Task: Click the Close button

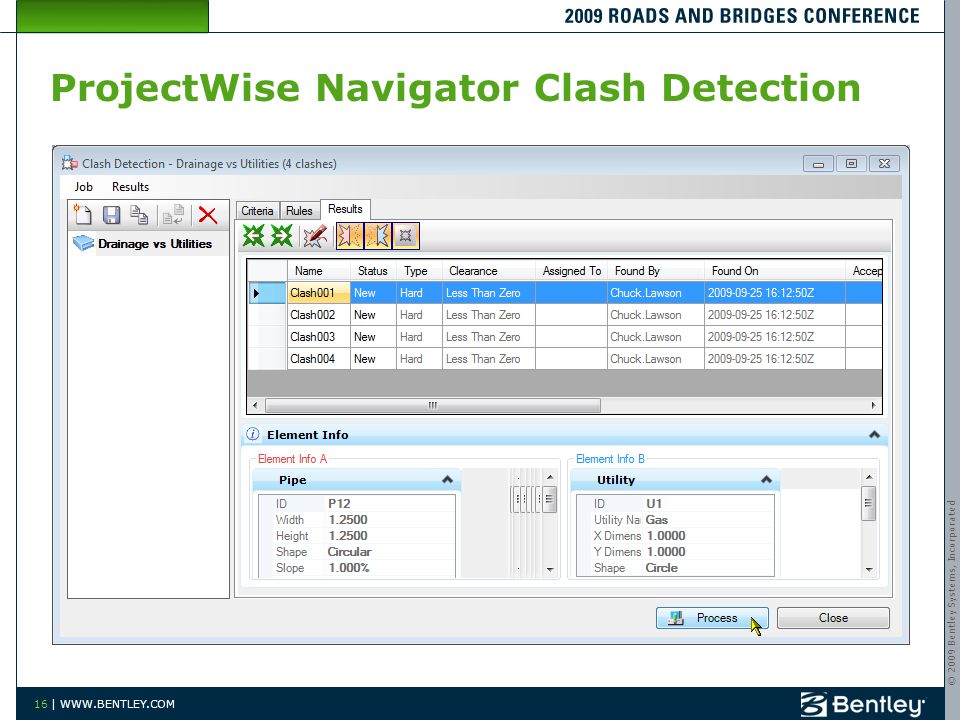Action: coord(833,618)
